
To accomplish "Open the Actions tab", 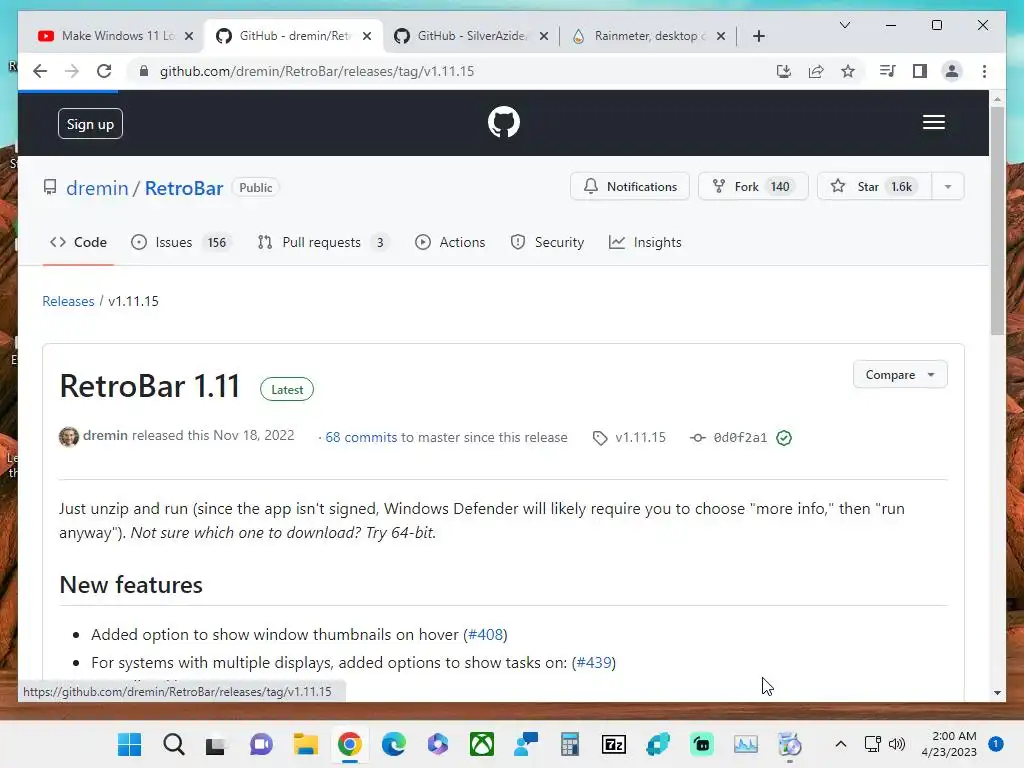I will click(450, 242).
